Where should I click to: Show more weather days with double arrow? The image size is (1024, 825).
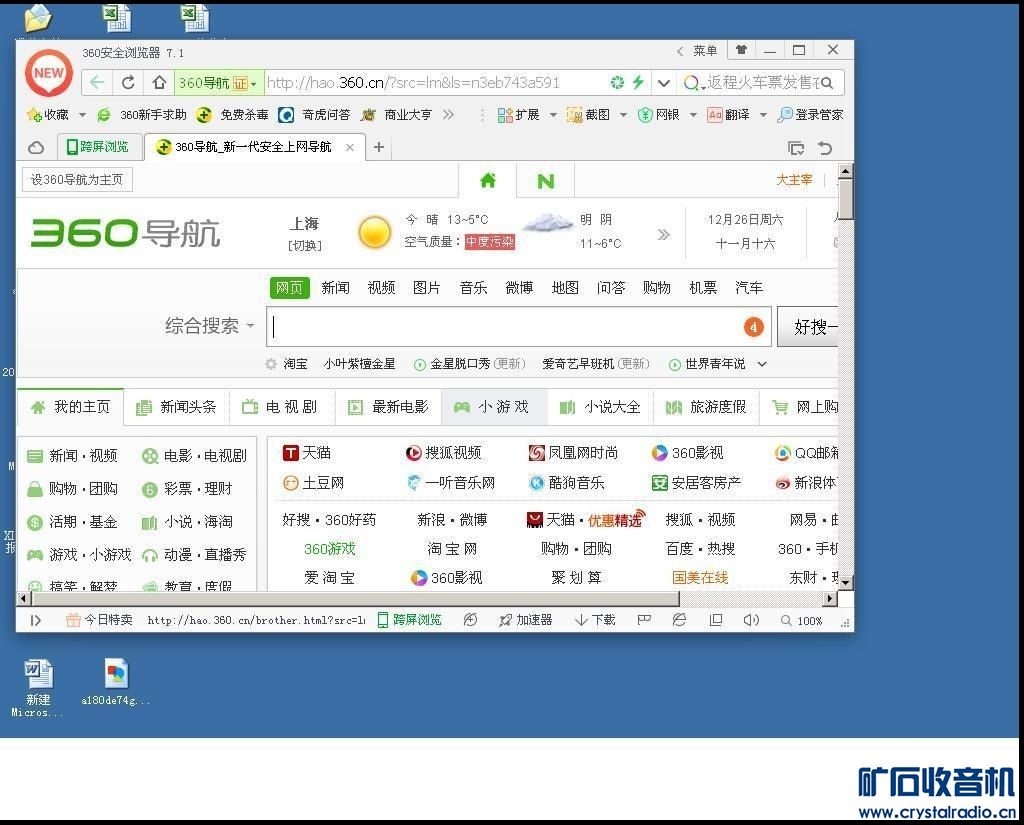tap(664, 235)
